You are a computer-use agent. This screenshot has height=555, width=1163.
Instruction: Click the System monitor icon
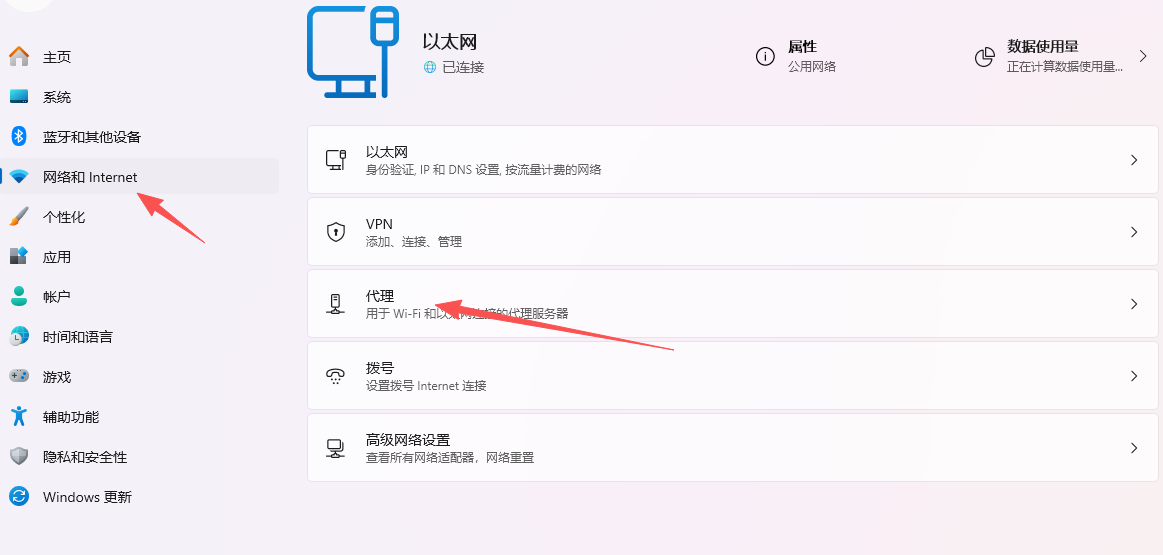coord(19,96)
